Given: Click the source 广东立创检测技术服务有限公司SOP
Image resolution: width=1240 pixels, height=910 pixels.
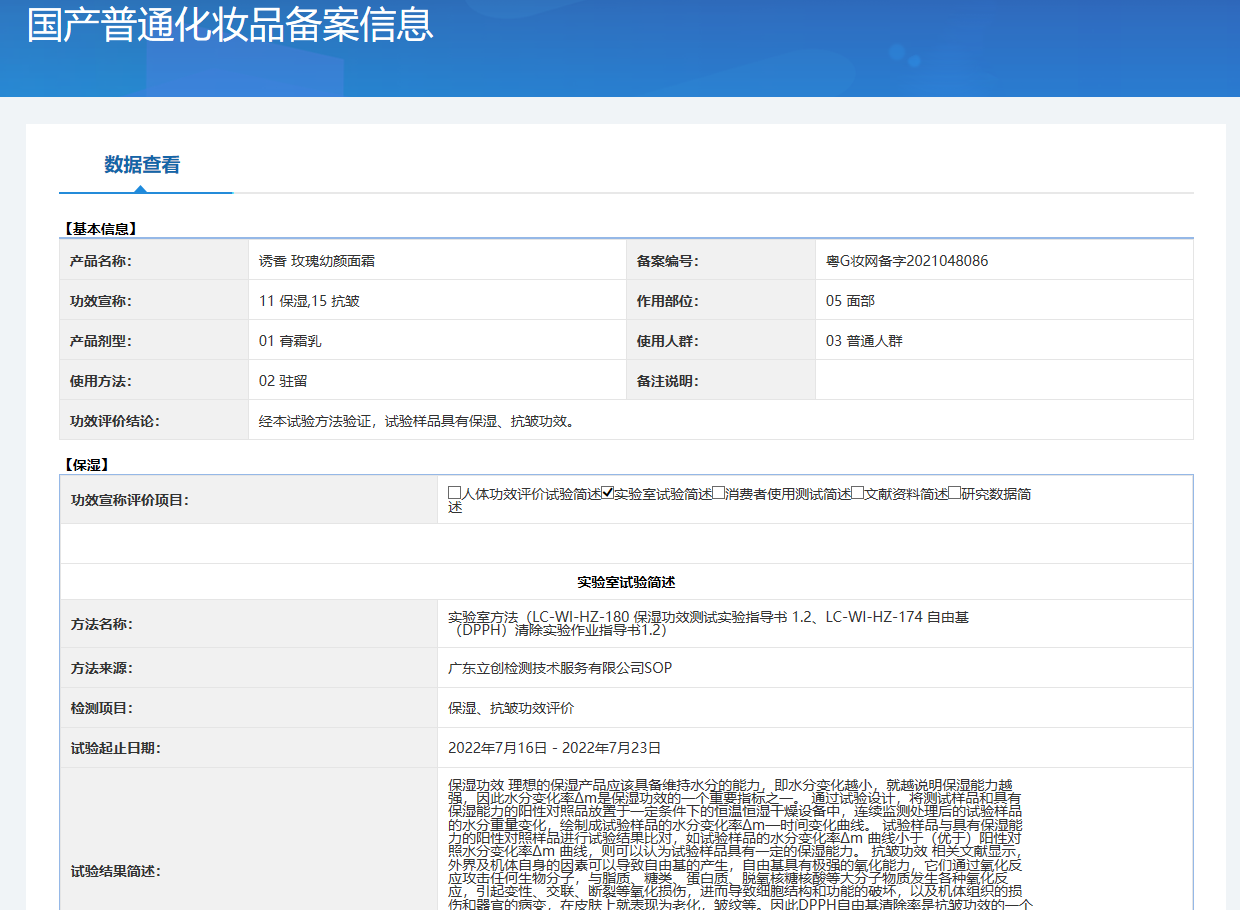Looking at the screenshot, I should (x=560, y=668).
